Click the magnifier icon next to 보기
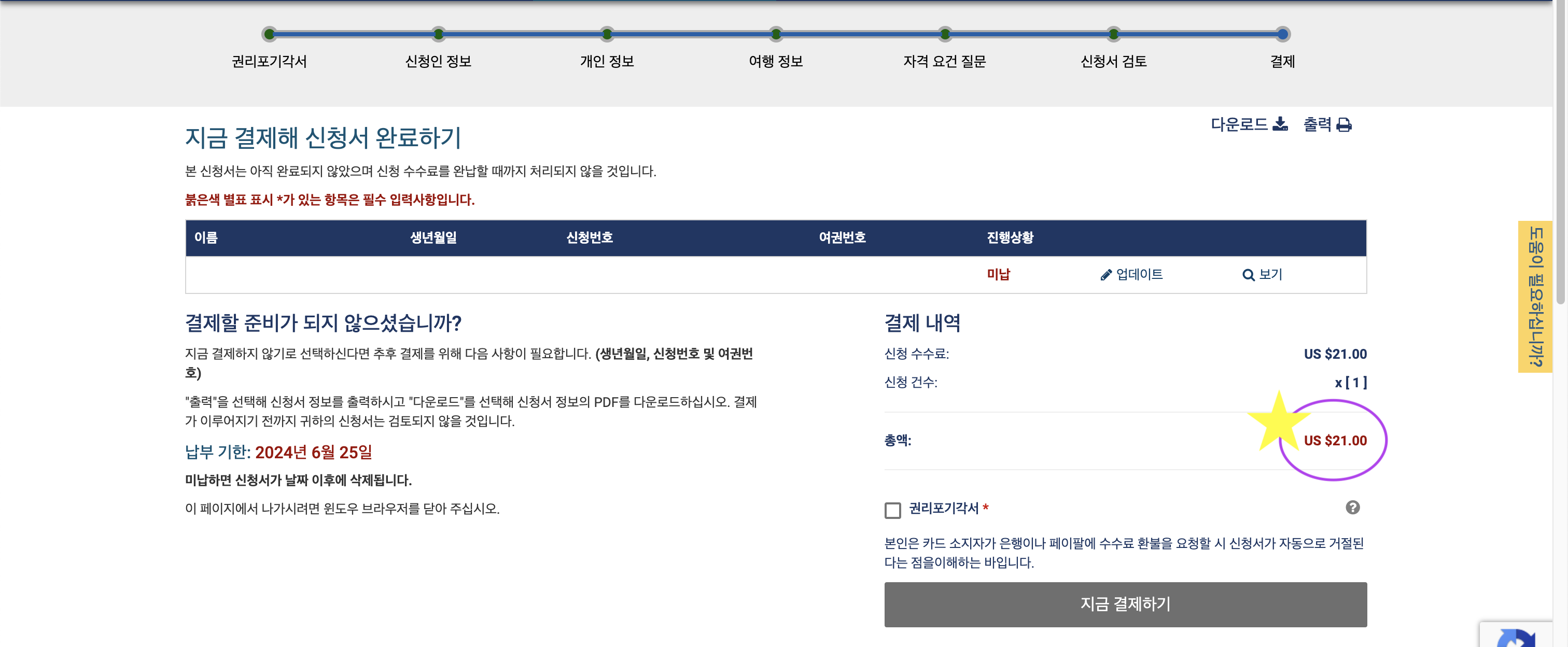The image size is (1568, 647). pos(1249,275)
